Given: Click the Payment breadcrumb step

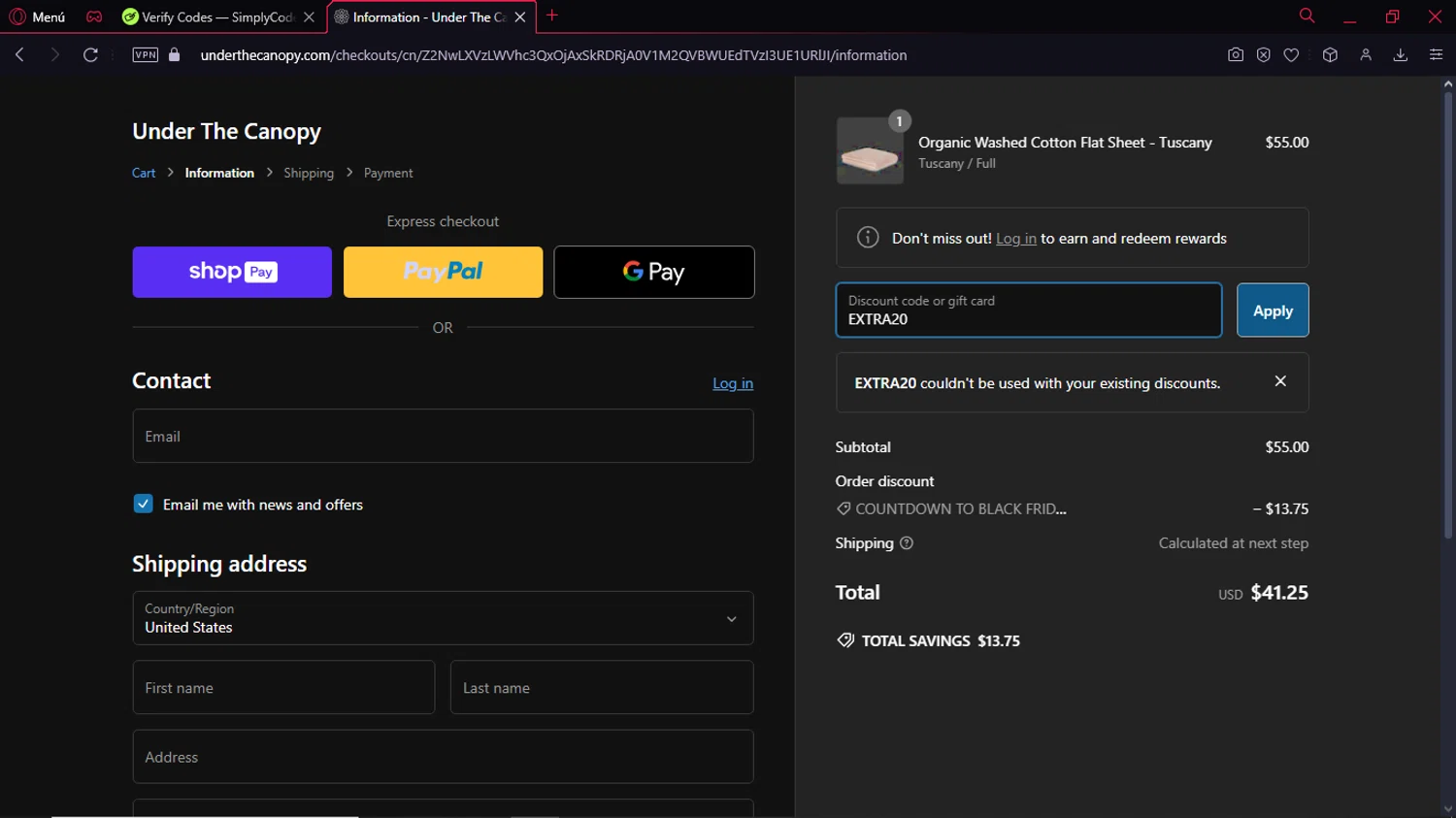Looking at the screenshot, I should 388,173.
